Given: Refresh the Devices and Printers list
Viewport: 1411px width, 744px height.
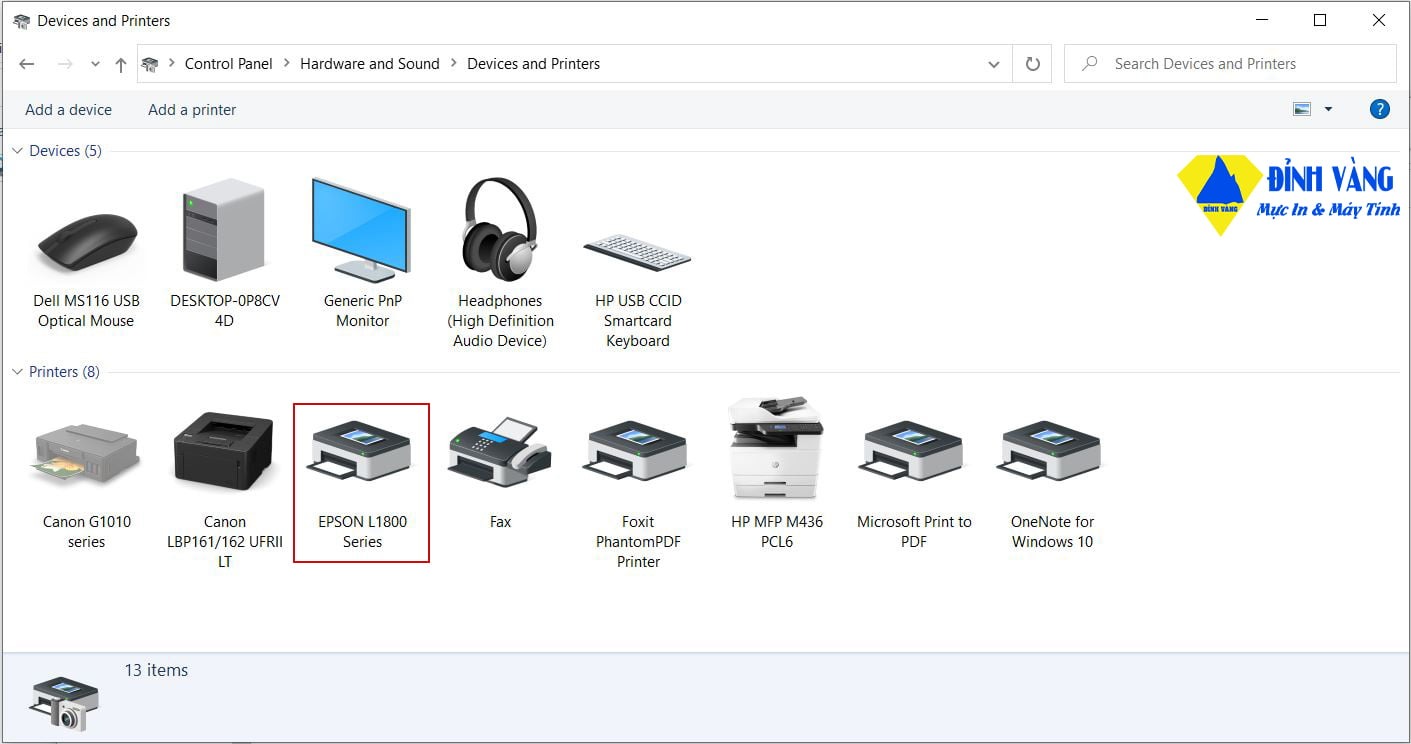Looking at the screenshot, I should 1033,64.
